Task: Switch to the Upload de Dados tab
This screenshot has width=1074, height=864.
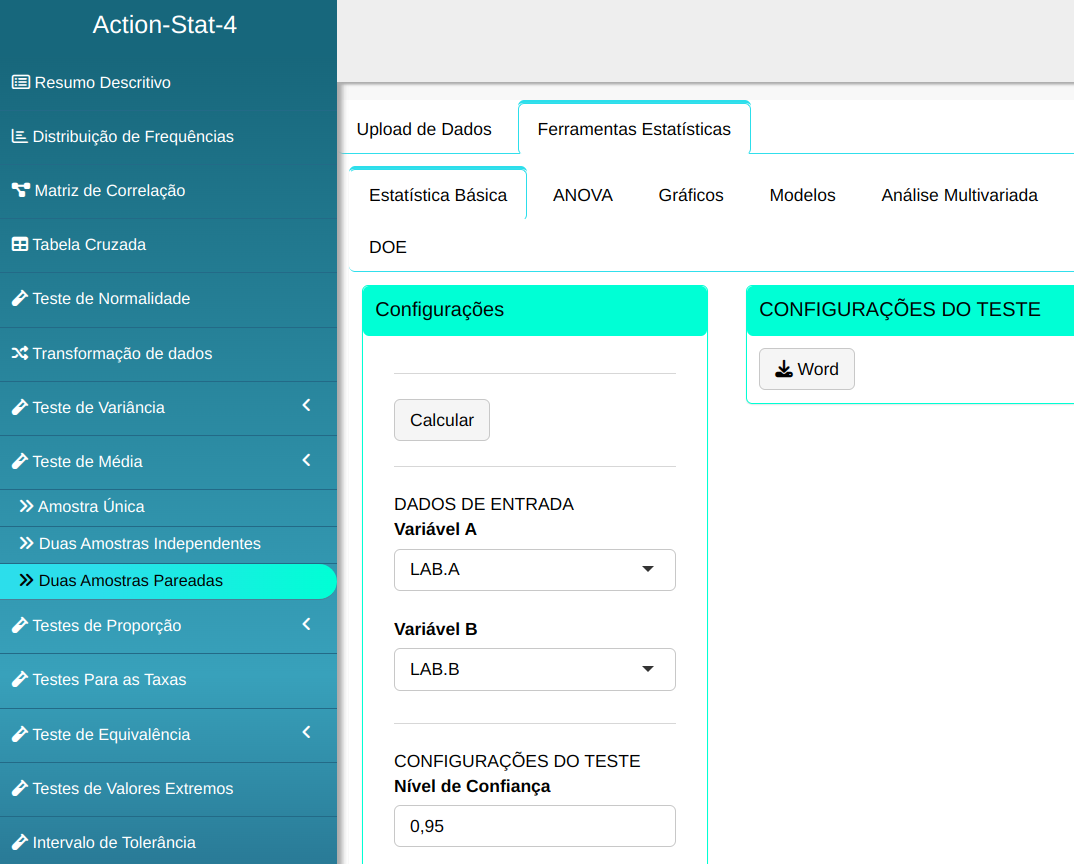Action: (x=424, y=129)
